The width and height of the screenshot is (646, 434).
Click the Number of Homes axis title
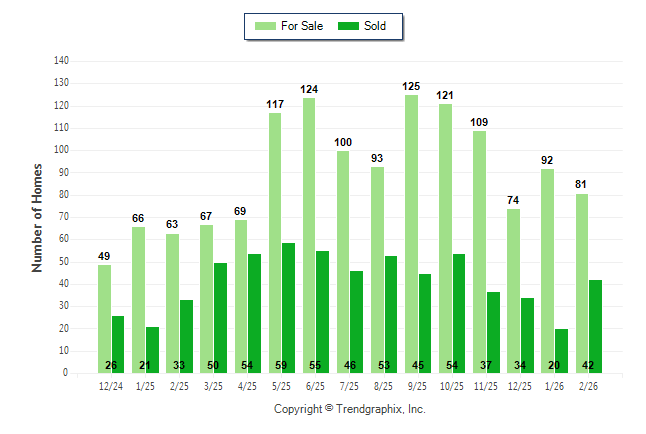38,217
